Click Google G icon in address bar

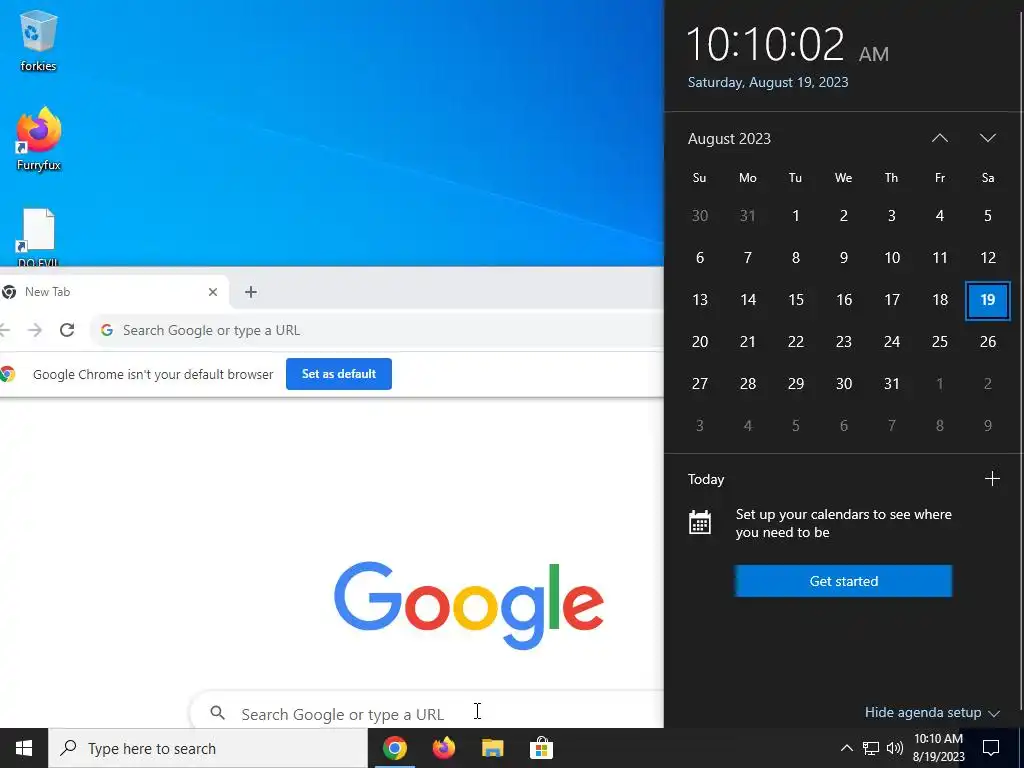click(107, 330)
